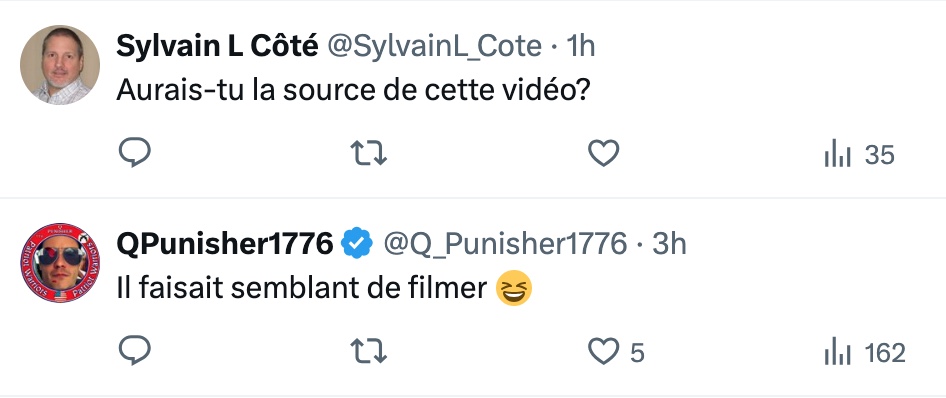This screenshot has height=398, width=946.
Task: View analytics showing 35 views
Action: (x=859, y=155)
